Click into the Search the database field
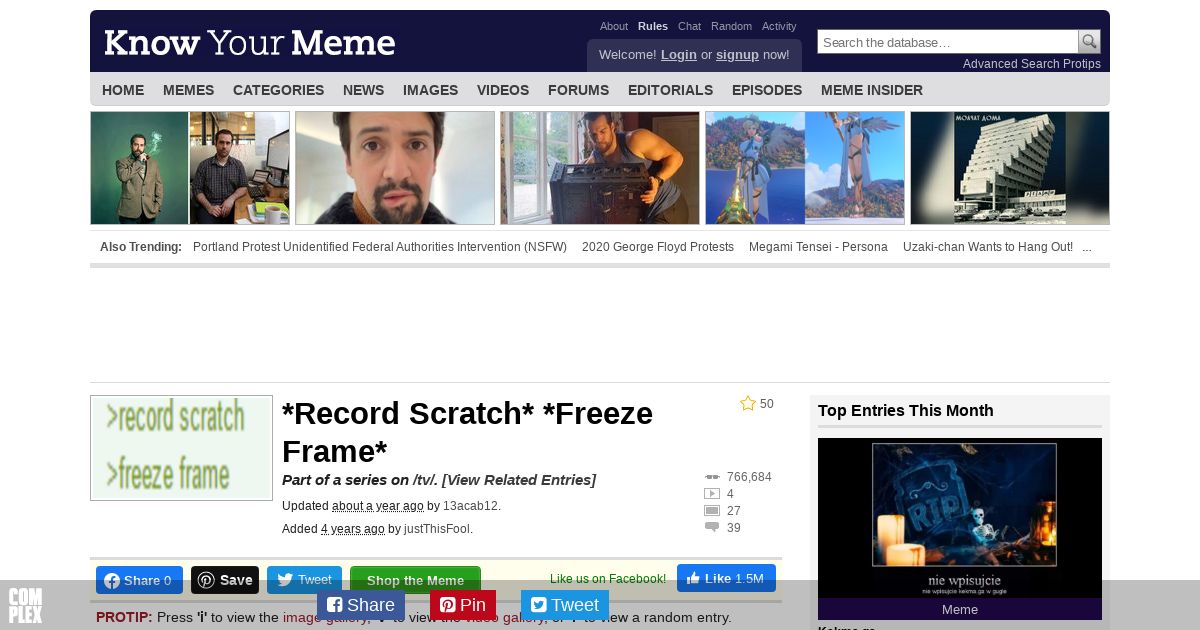1200x630 pixels. tap(948, 42)
